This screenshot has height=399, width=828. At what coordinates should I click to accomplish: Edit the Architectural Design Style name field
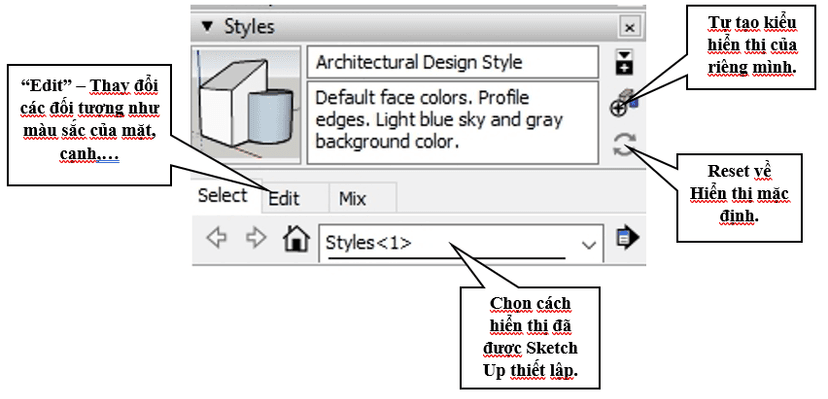[453, 62]
